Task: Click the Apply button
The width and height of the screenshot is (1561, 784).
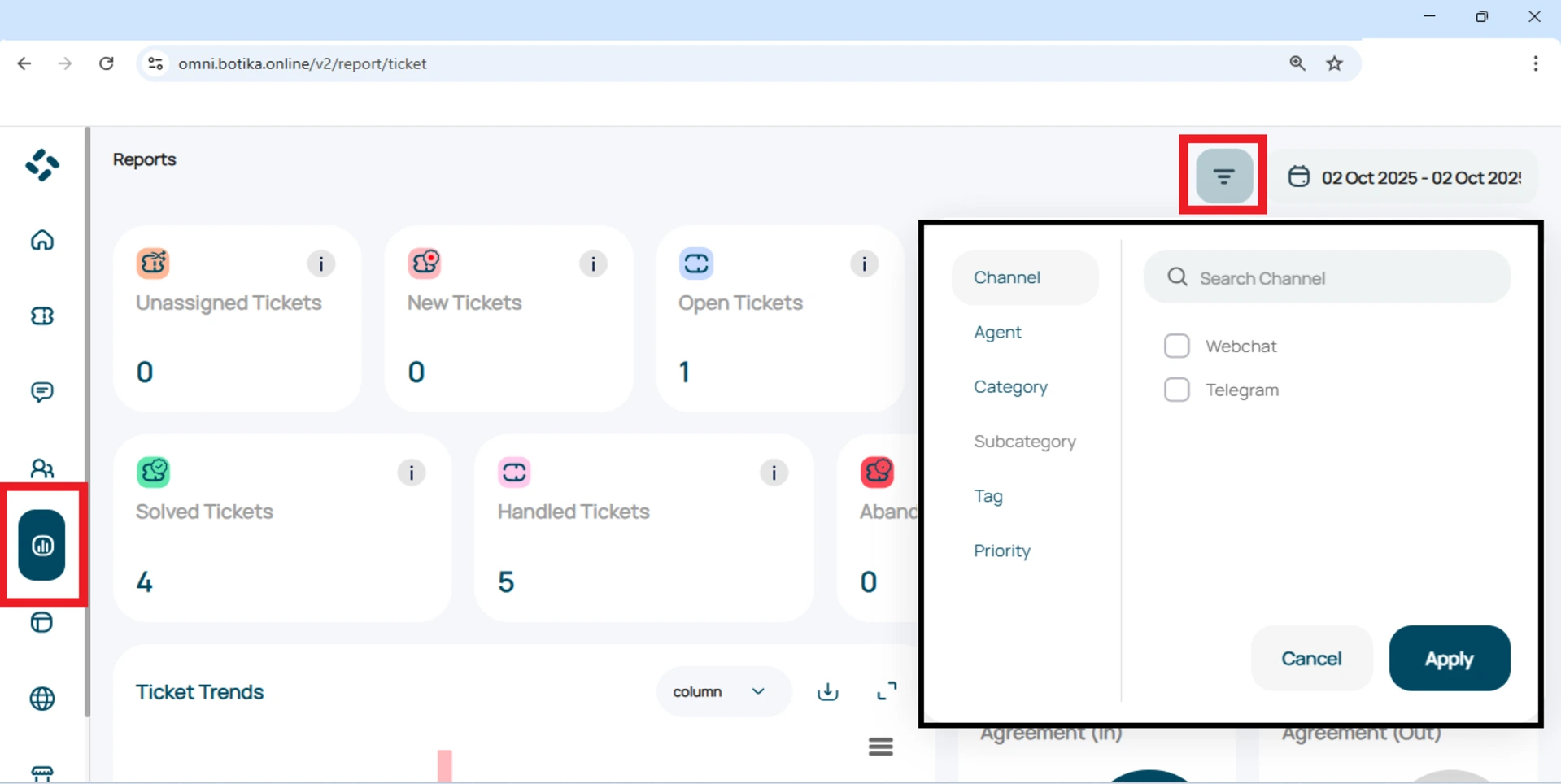Action: click(x=1449, y=658)
